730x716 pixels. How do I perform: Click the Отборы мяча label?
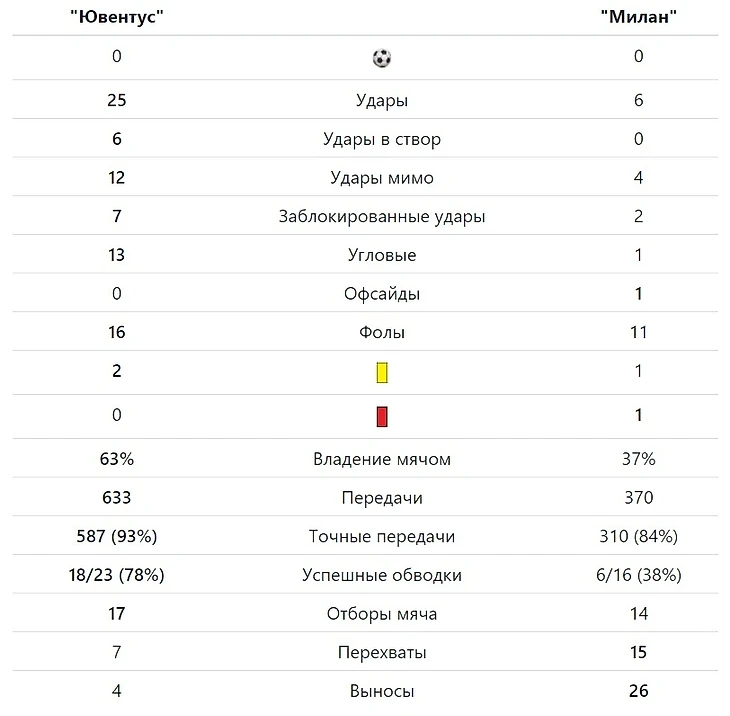point(381,614)
